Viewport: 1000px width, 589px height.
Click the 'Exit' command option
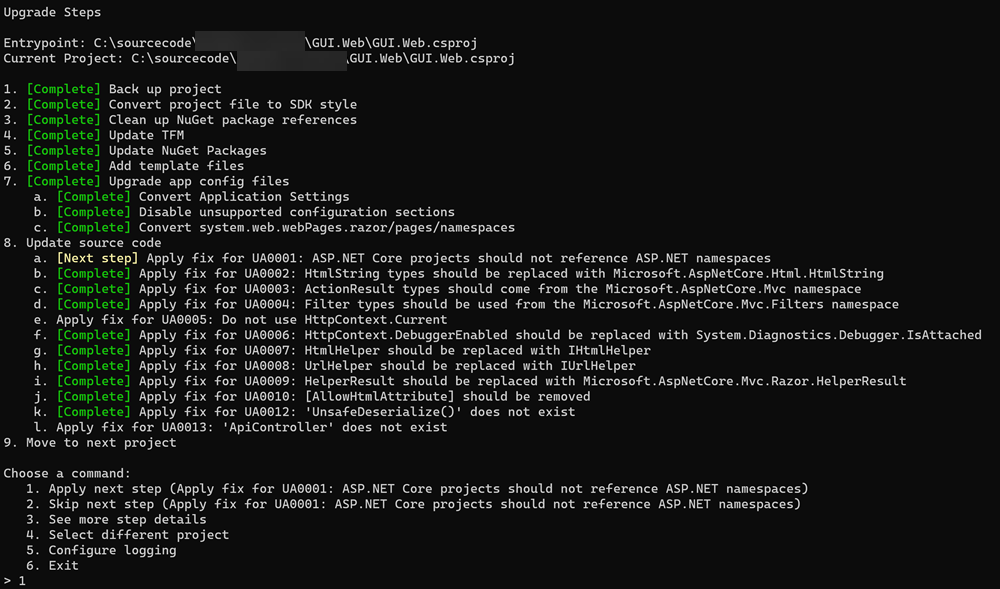pyautogui.click(x=52, y=565)
